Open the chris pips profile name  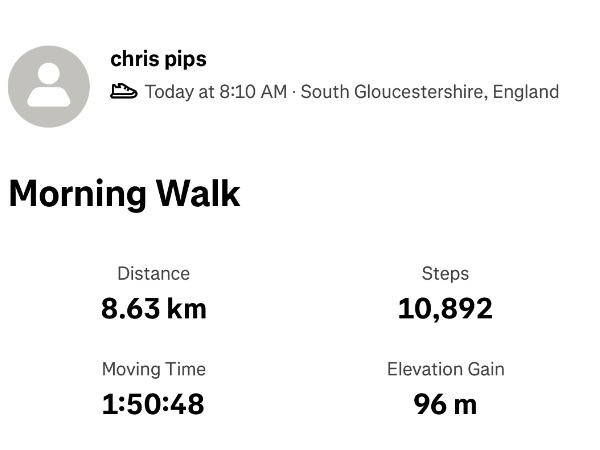point(158,59)
